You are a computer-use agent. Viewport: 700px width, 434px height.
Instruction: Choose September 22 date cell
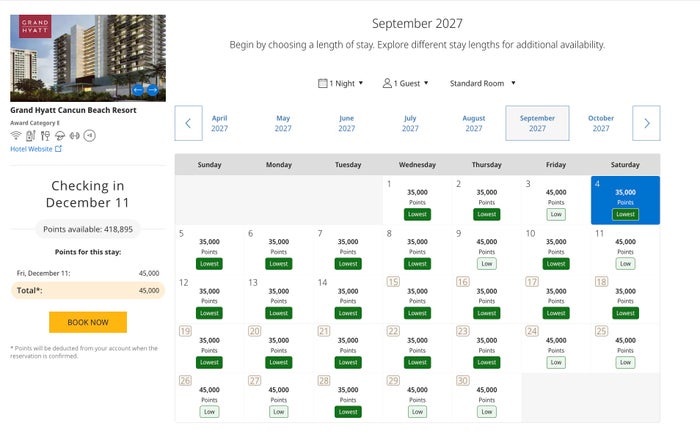point(417,348)
